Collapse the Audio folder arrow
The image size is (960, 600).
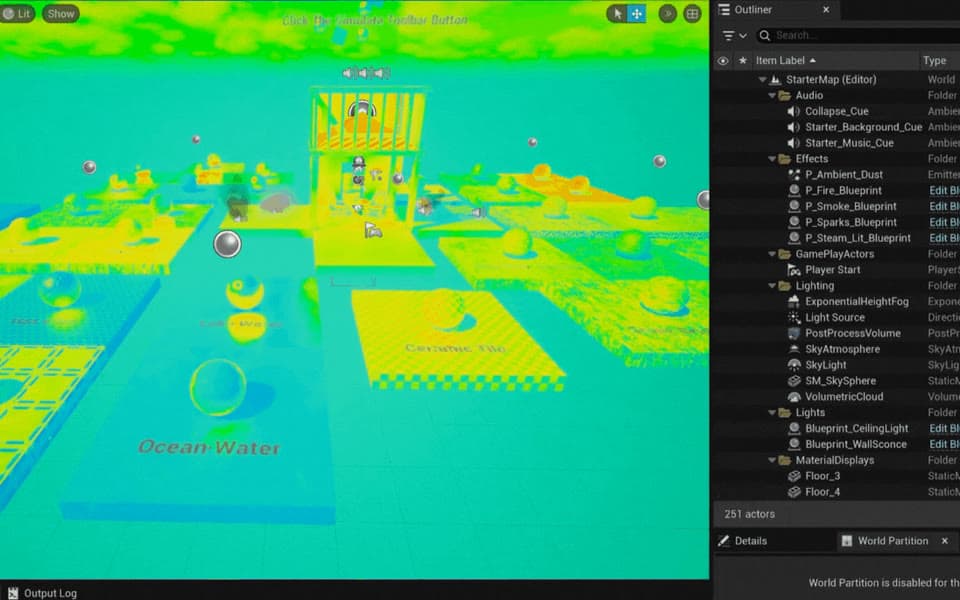(772, 96)
